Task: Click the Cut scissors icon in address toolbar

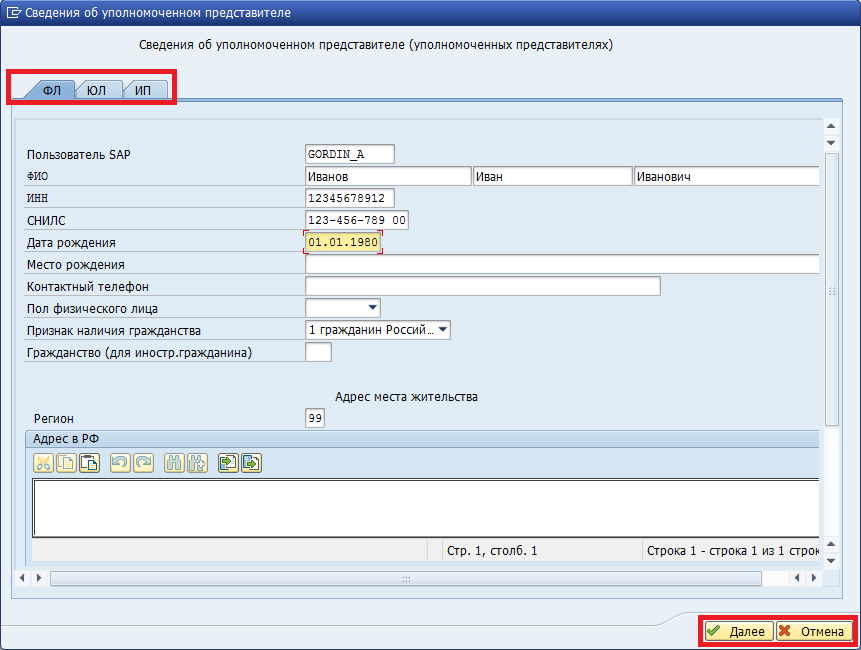Action: click(44, 462)
